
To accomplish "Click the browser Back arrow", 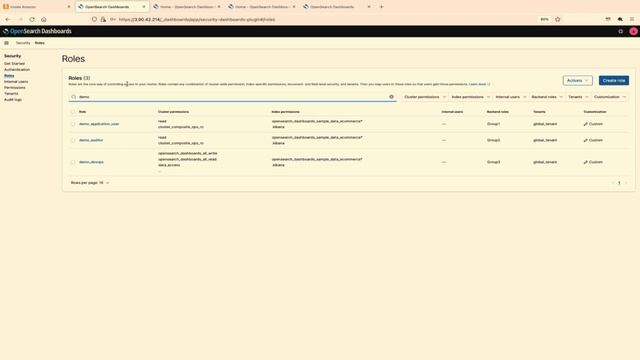I will tap(8, 19).
